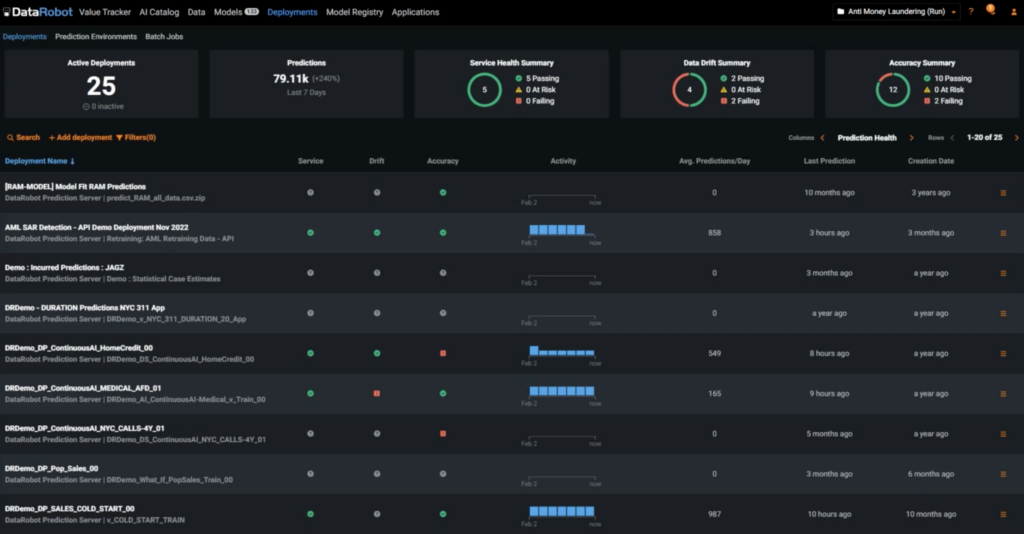Open Value Tracker in top navigation
This screenshot has width=1024, height=534.
104,12
